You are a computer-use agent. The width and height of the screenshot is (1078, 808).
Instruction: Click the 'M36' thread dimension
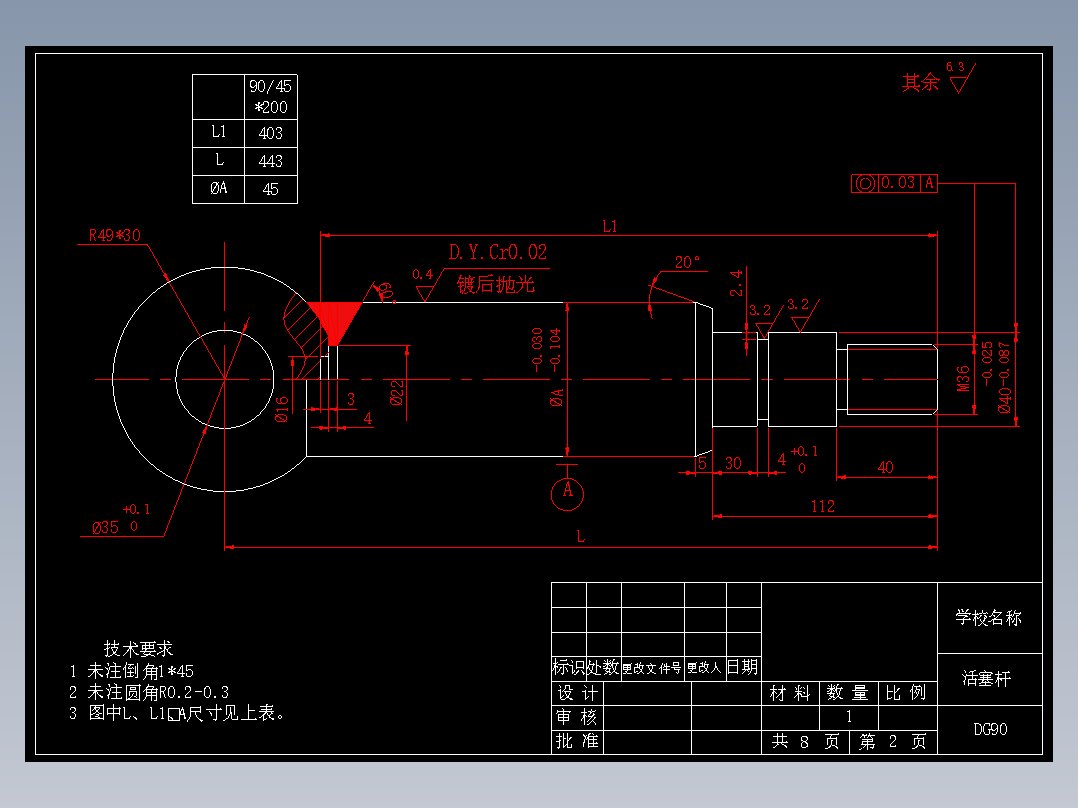pos(964,379)
